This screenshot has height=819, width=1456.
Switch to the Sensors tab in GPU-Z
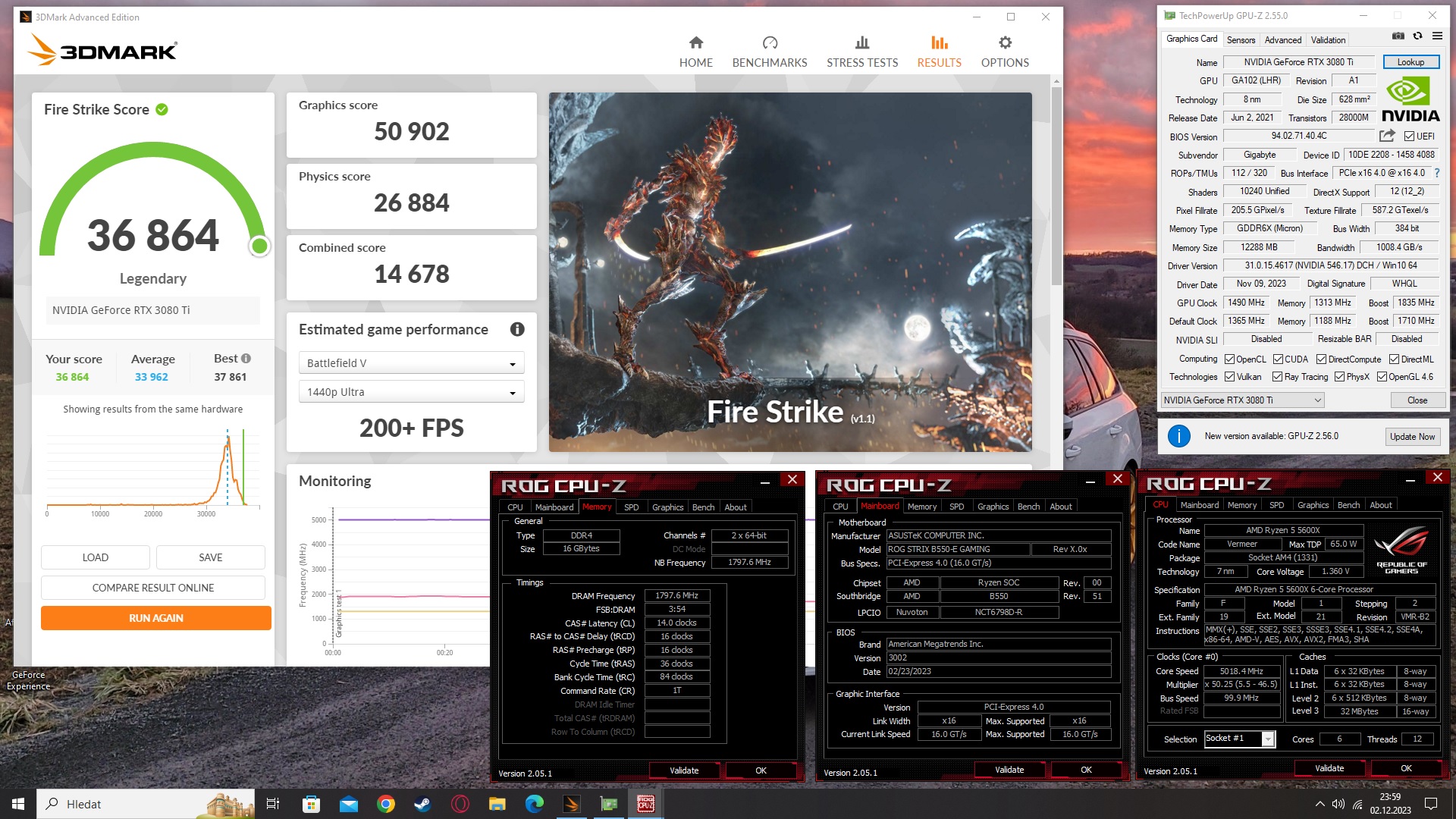(x=1241, y=40)
